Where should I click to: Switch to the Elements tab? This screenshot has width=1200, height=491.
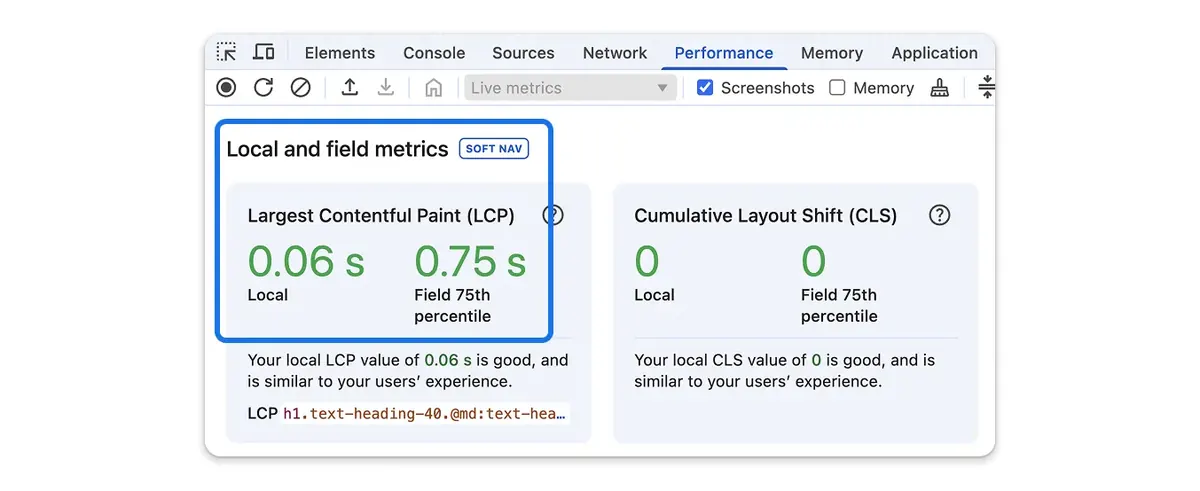coord(340,53)
